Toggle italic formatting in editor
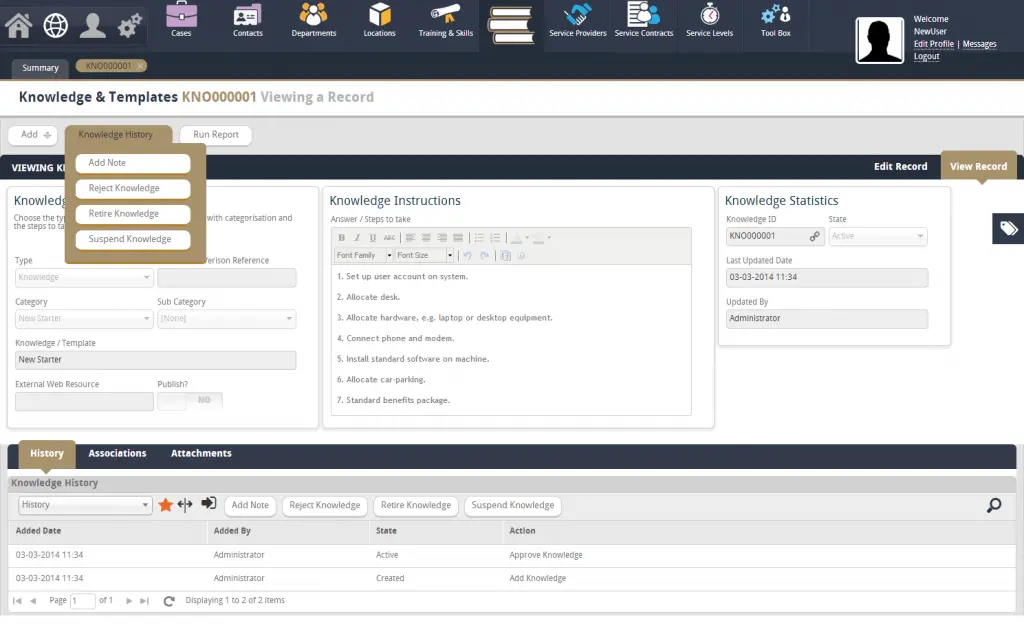Image resolution: width=1024 pixels, height=643 pixels. pos(357,238)
